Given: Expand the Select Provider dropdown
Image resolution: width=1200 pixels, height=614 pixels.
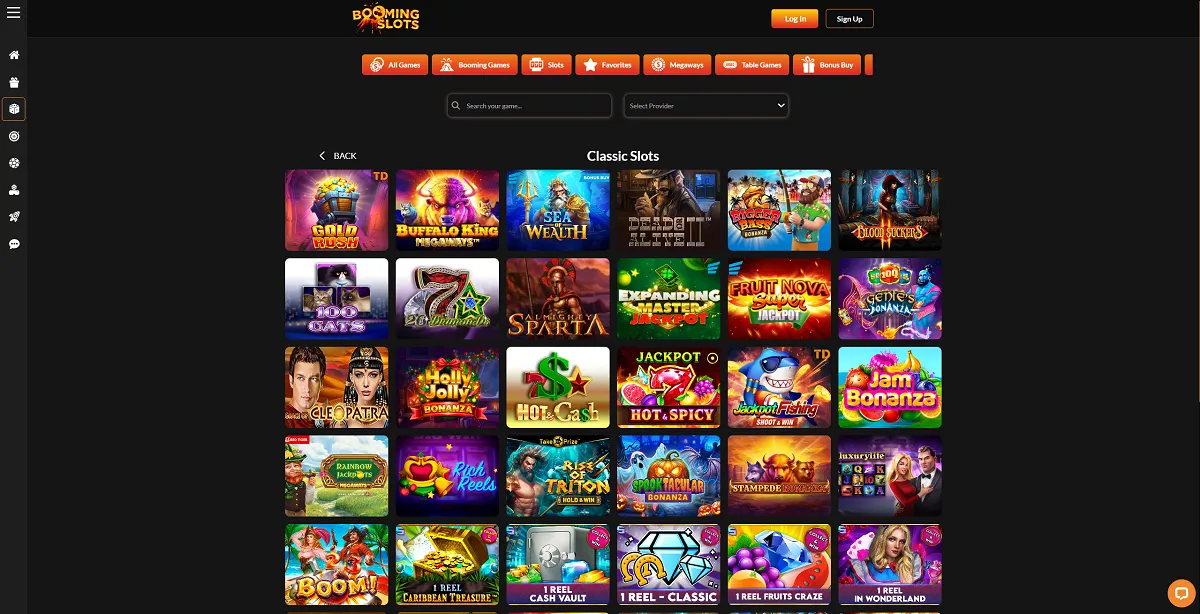Looking at the screenshot, I should pyautogui.click(x=706, y=105).
